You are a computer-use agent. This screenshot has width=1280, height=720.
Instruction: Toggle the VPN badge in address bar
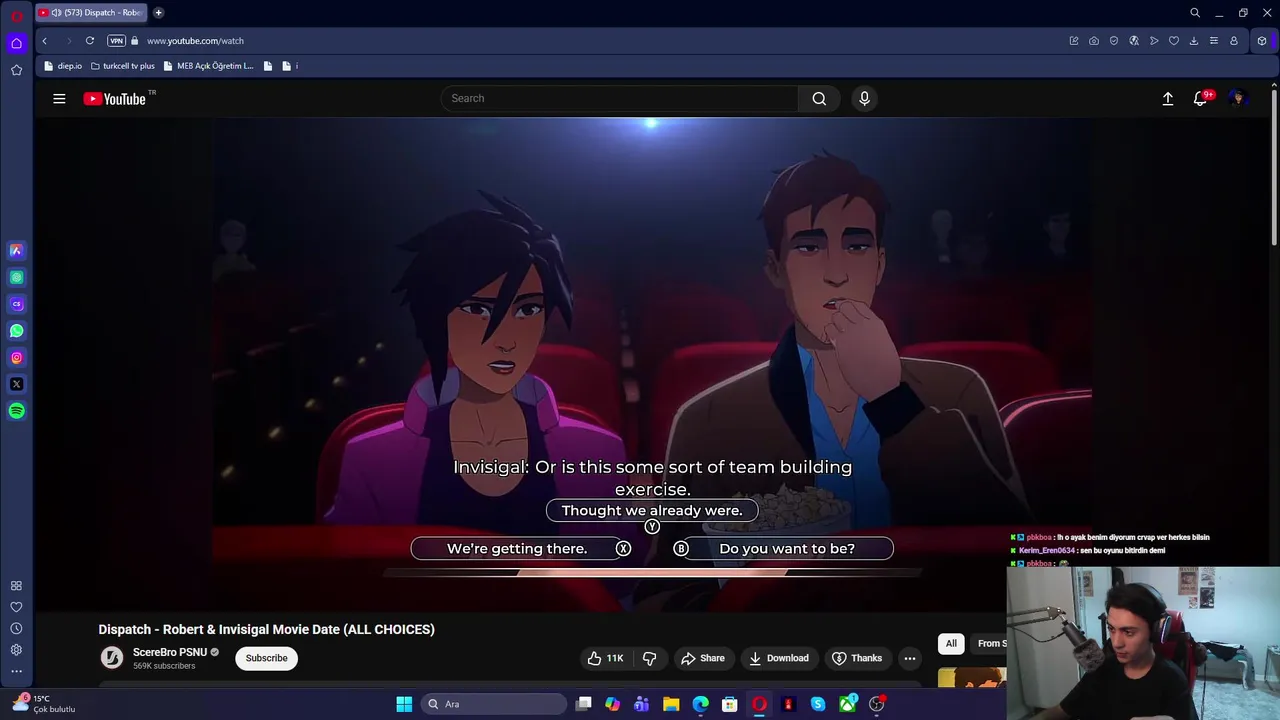tap(116, 41)
